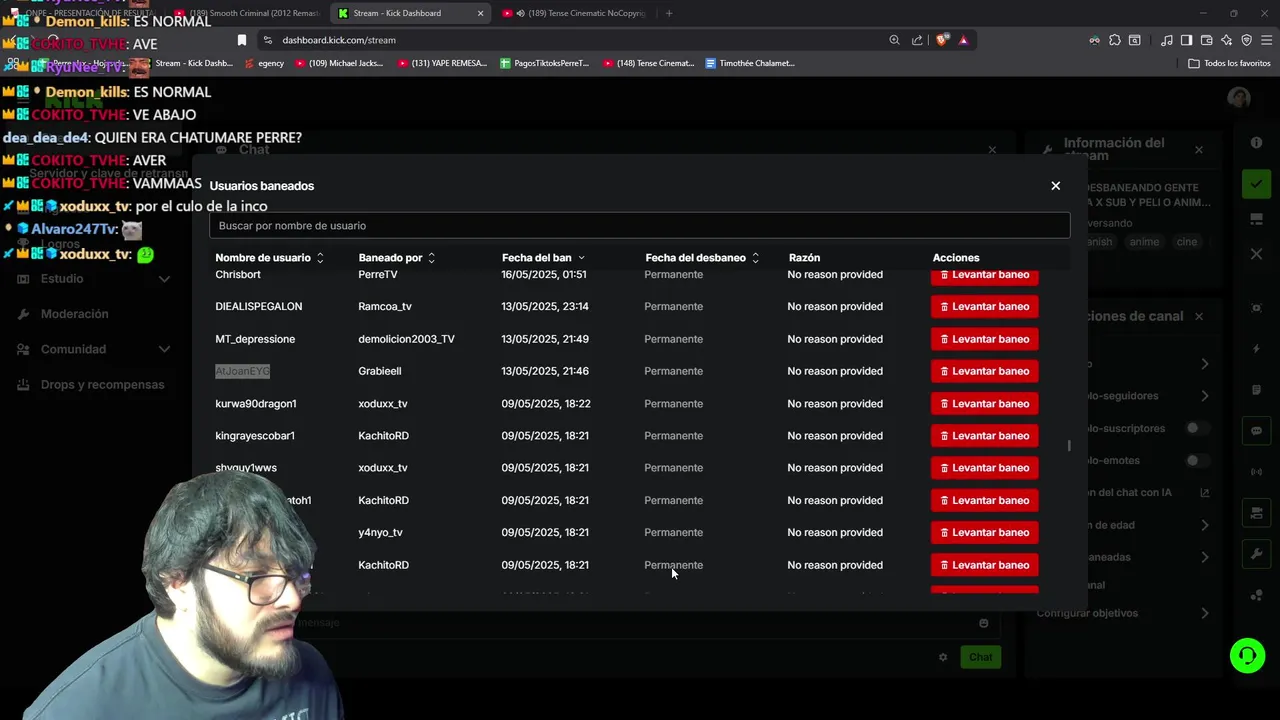This screenshot has width=1280, height=720.
Task: Toggle solo-emotes chat mode switch
Action: point(1197,461)
